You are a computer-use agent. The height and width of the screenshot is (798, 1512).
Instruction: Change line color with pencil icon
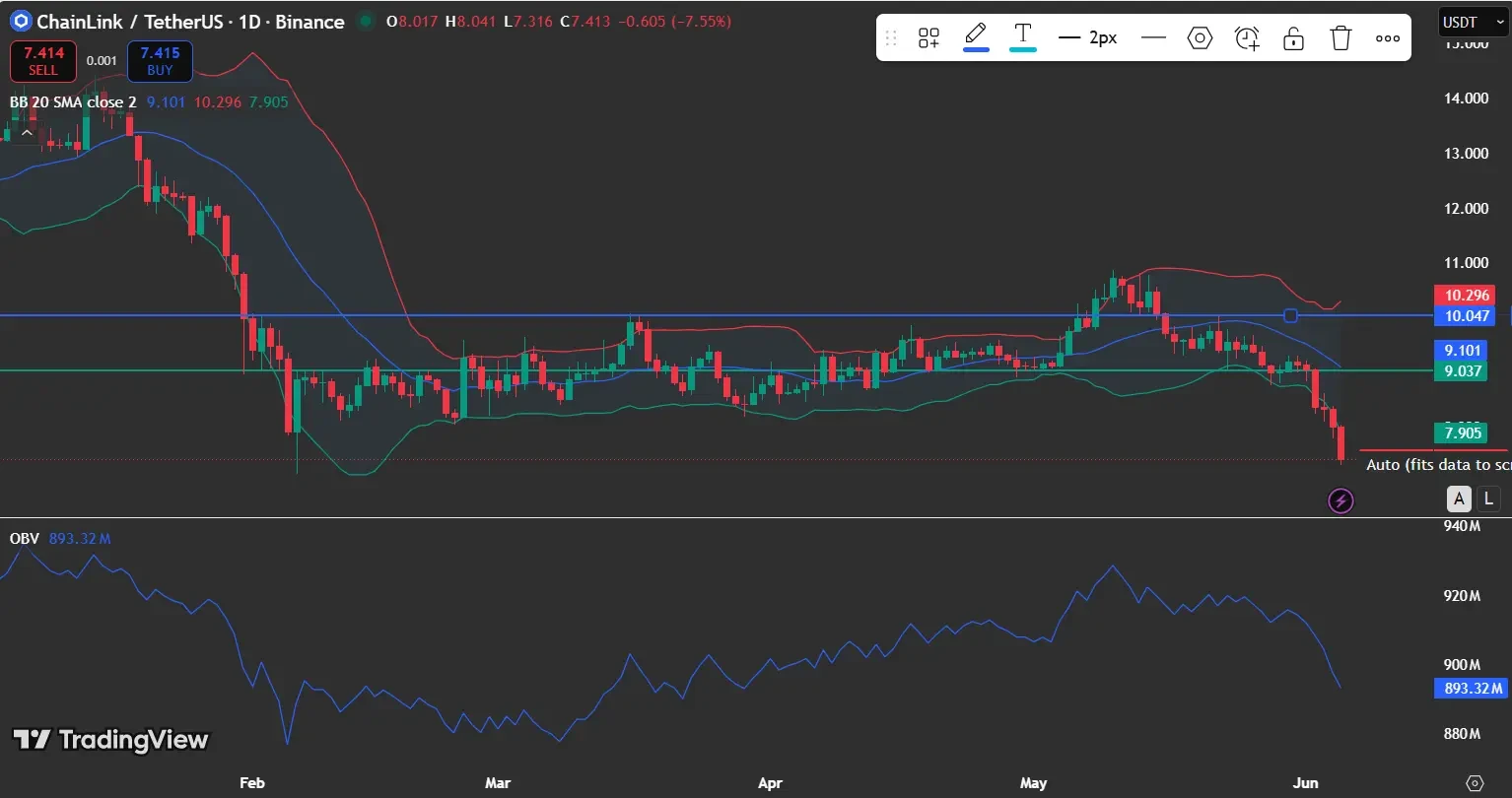pos(976,36)
